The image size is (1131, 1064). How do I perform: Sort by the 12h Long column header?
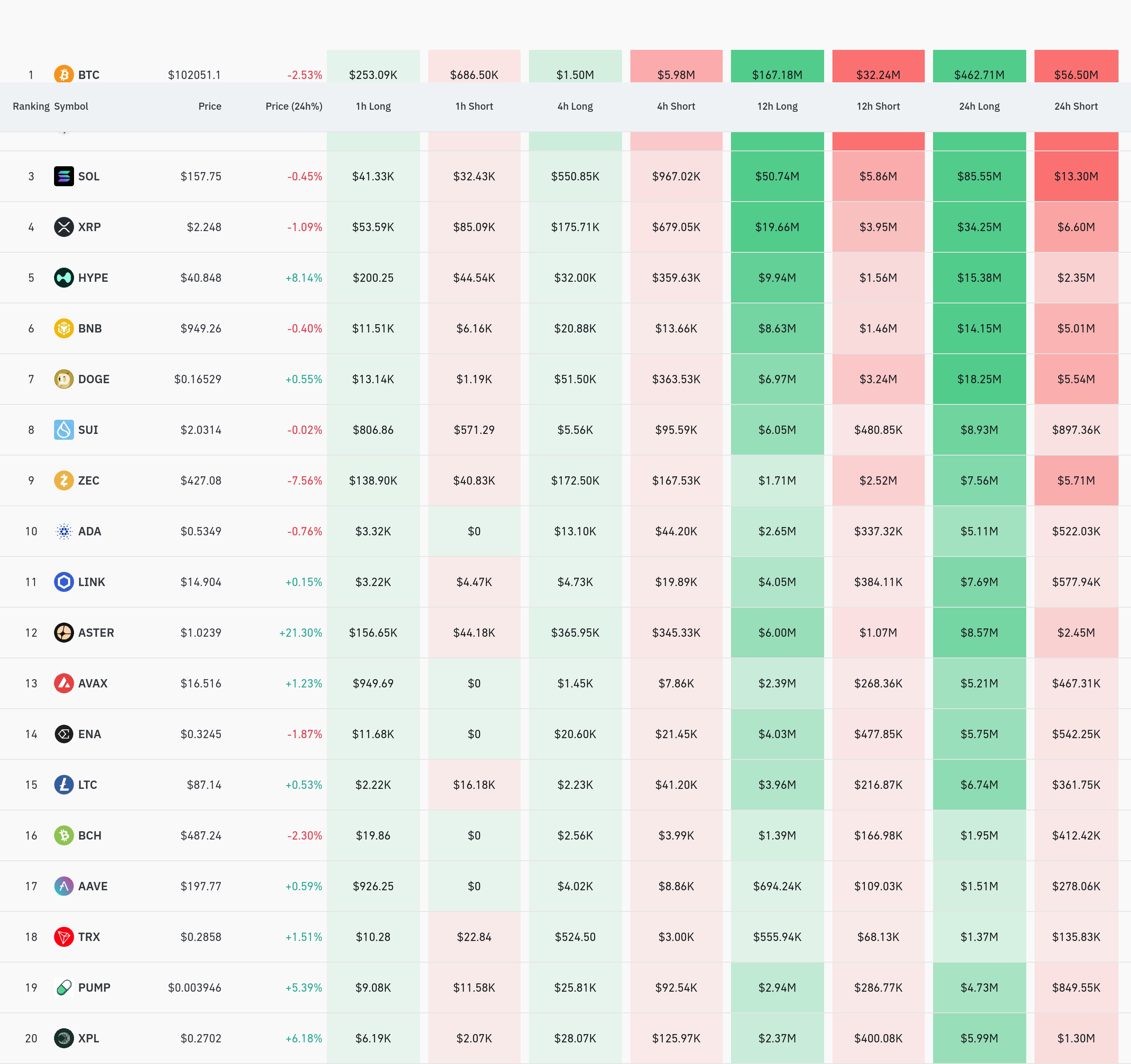pyautogui.click(x=777, y=106)
